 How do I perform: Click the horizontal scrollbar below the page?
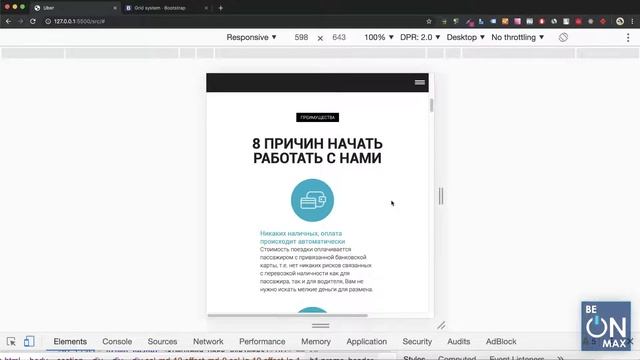pos(288,316)
